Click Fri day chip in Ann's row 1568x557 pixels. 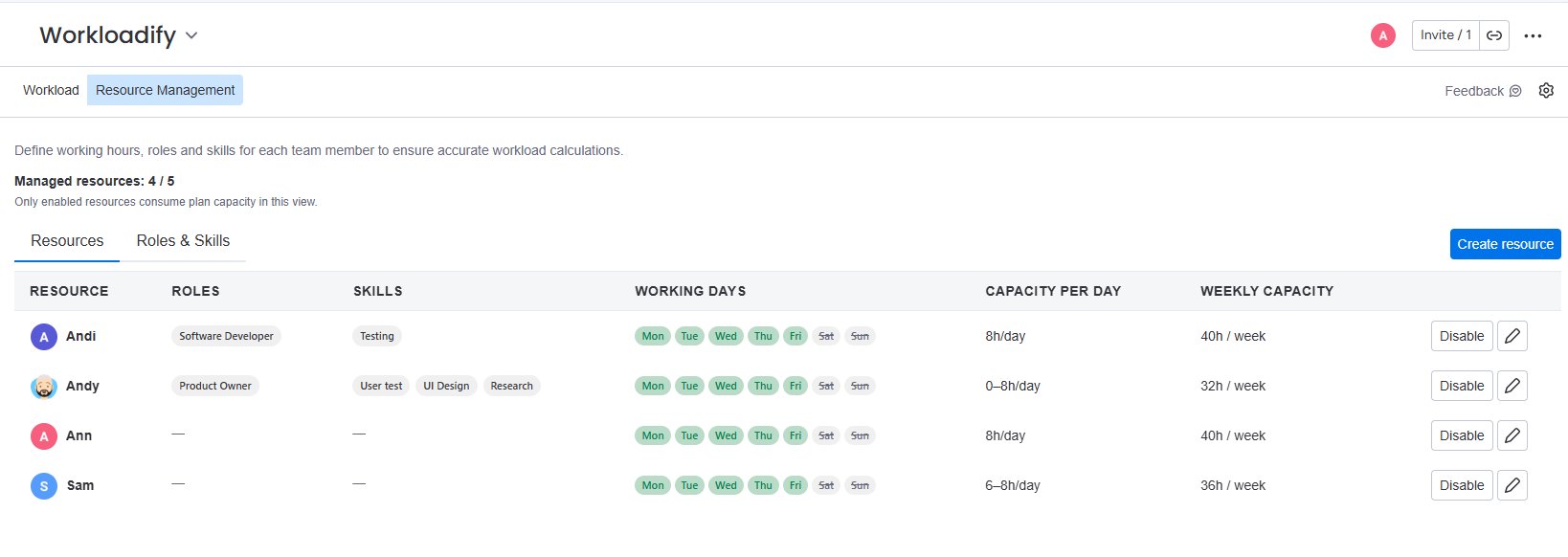pos(795,435)
